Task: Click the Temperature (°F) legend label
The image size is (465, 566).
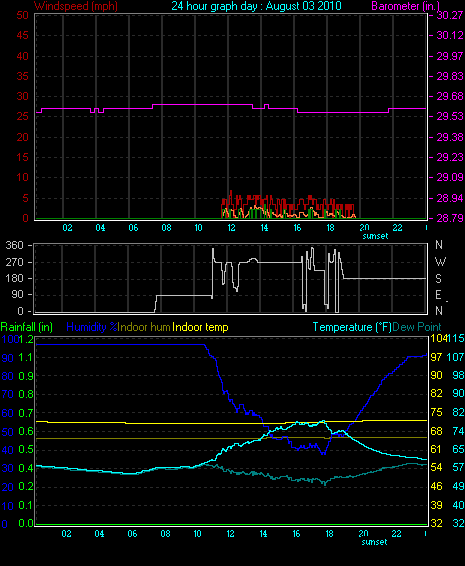Action: (352, 327)
